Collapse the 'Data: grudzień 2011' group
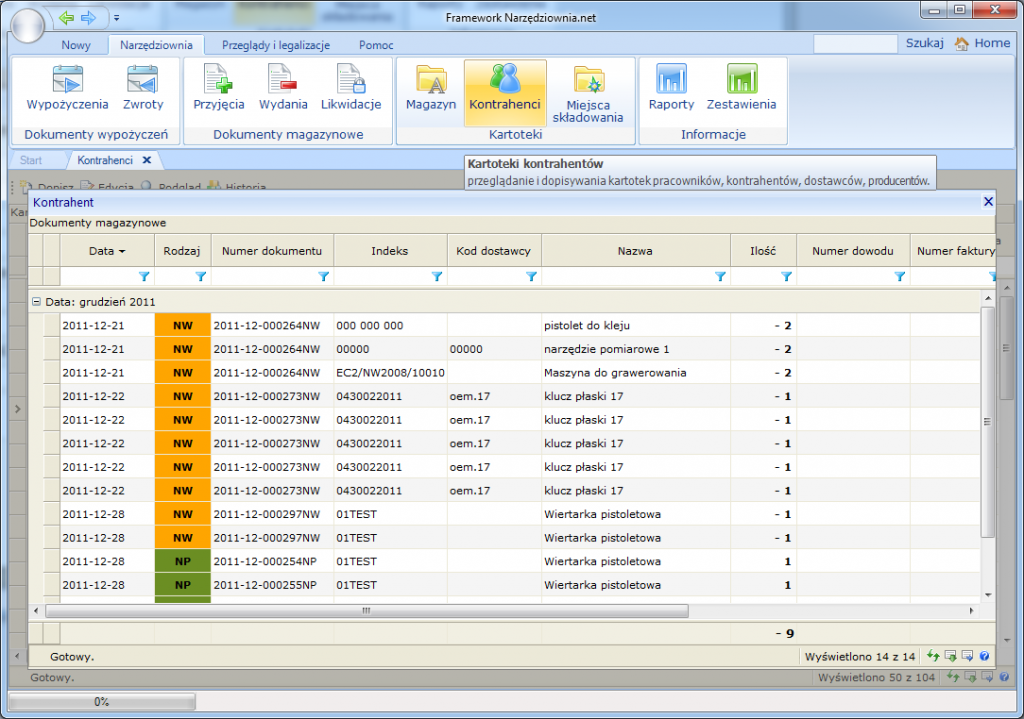This screenshot has width=1024, height=719. [36, 301]
